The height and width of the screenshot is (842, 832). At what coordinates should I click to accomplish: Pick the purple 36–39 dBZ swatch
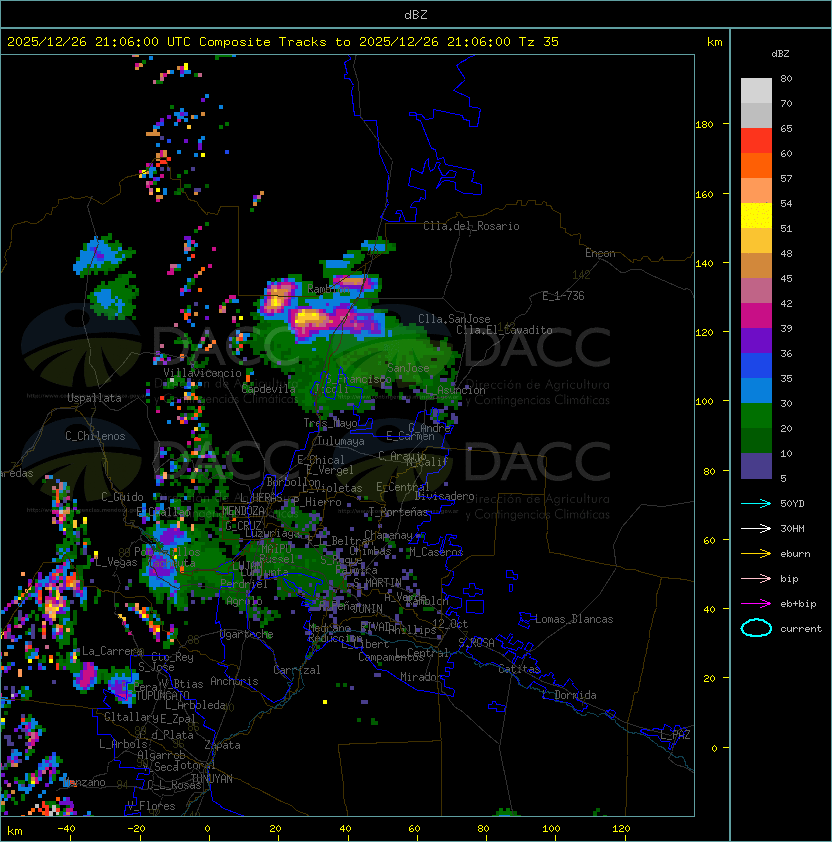click(756, 340)
